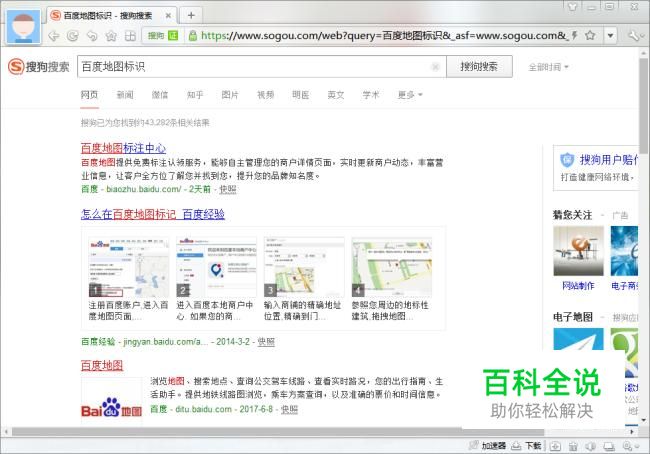The width and height of the screenshot is (650, 454).
Task: Click the paper plane image under 电子地图
Action: coord(578,339)
